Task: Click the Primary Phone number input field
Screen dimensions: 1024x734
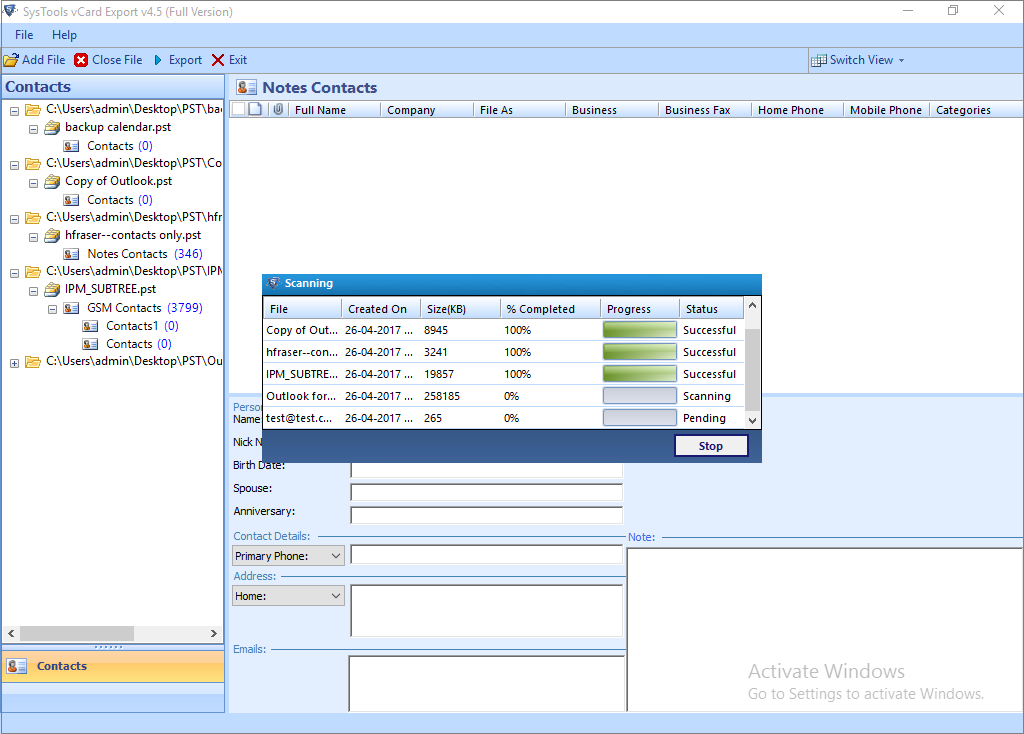Action: coord(487,555)
